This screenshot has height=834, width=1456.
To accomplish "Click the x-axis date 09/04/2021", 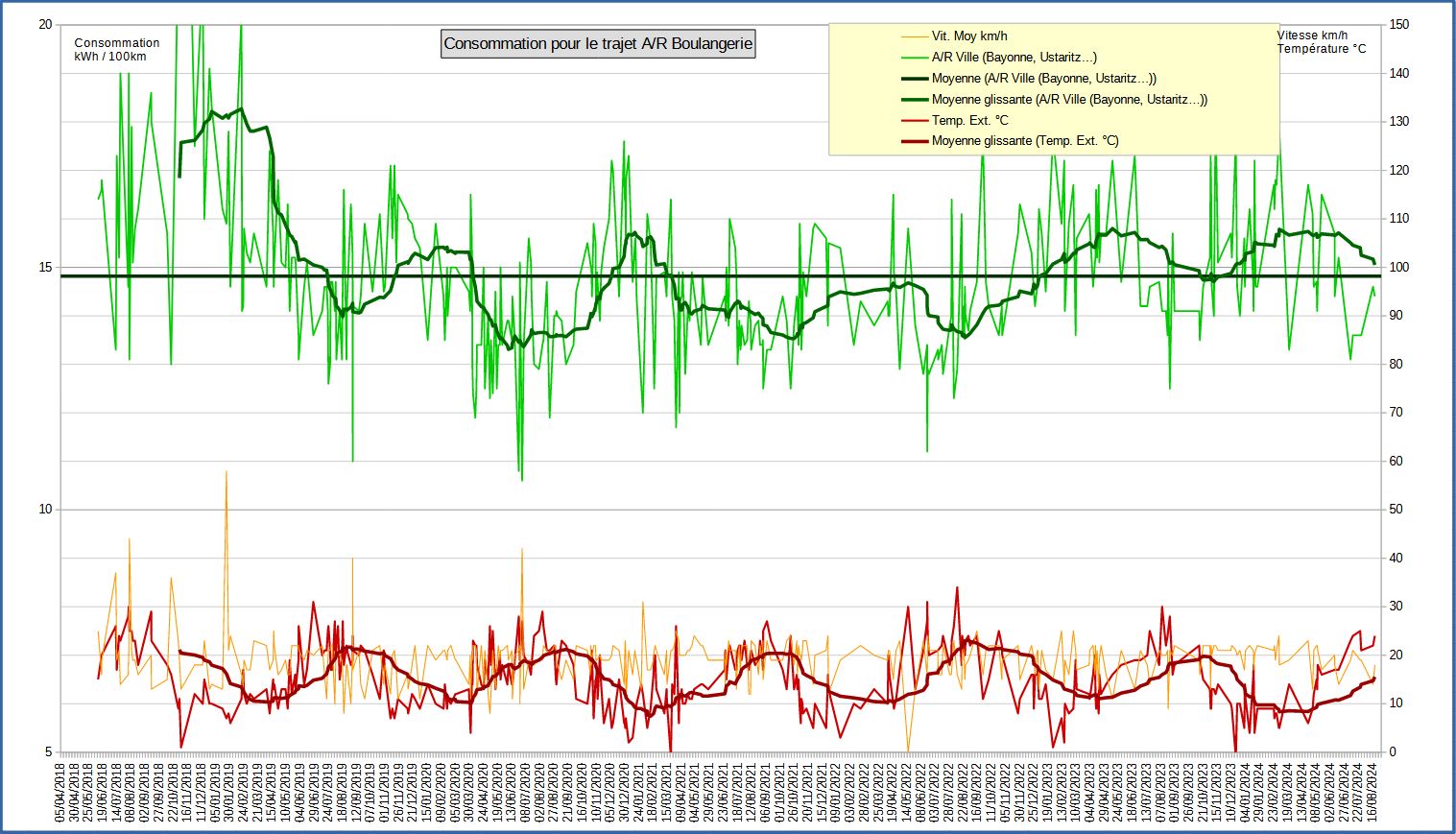I will [682, 793].
